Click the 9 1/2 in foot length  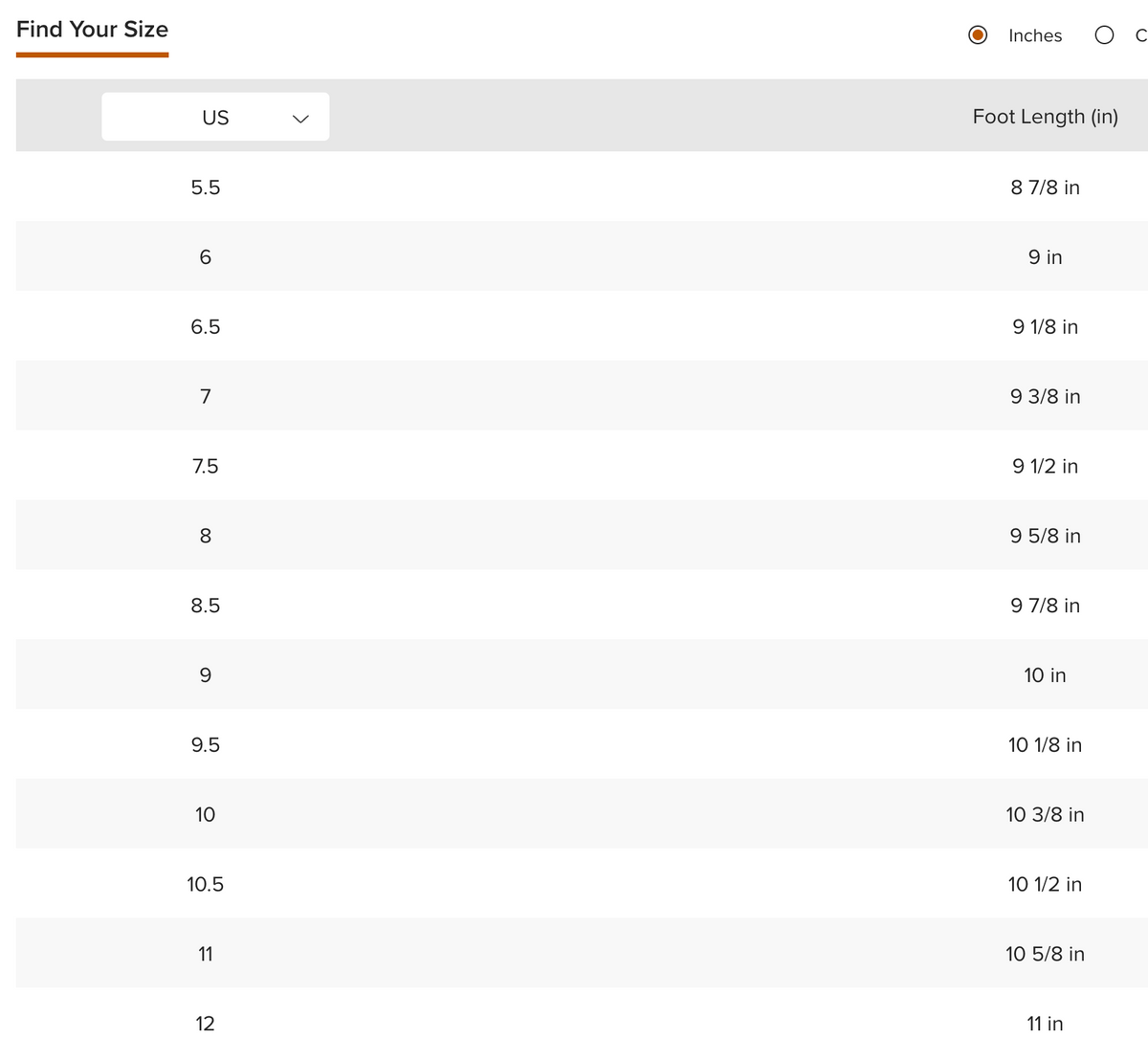(1046, 466)
